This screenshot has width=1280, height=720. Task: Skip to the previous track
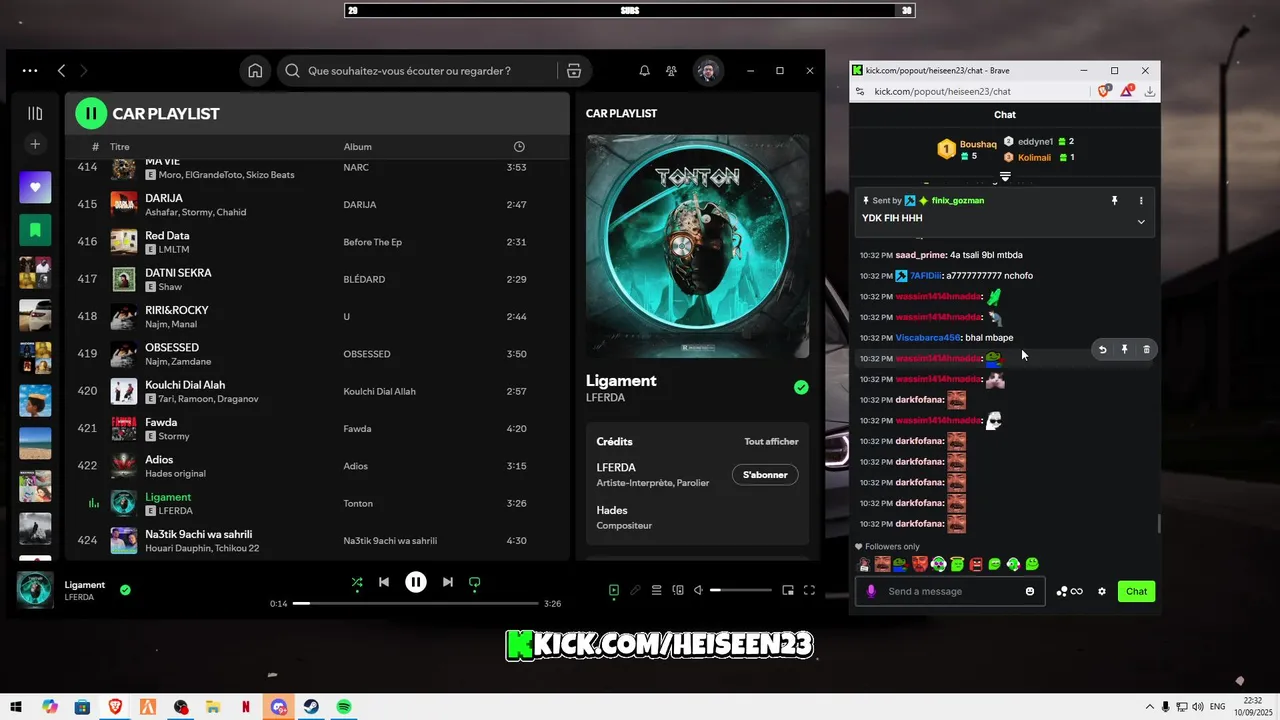tap(384, 582)
